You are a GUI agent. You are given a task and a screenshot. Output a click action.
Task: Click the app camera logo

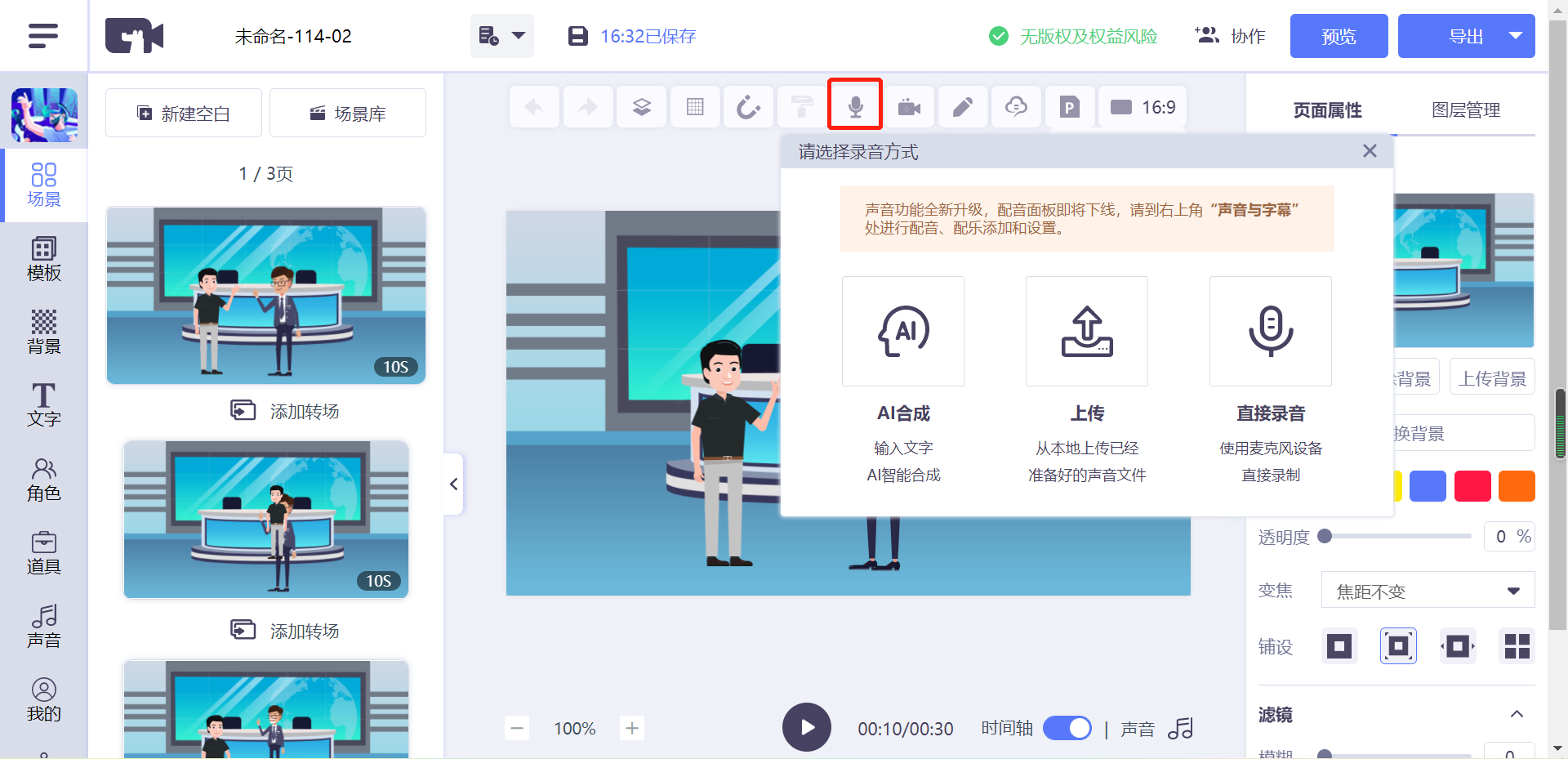pos(134,36)
